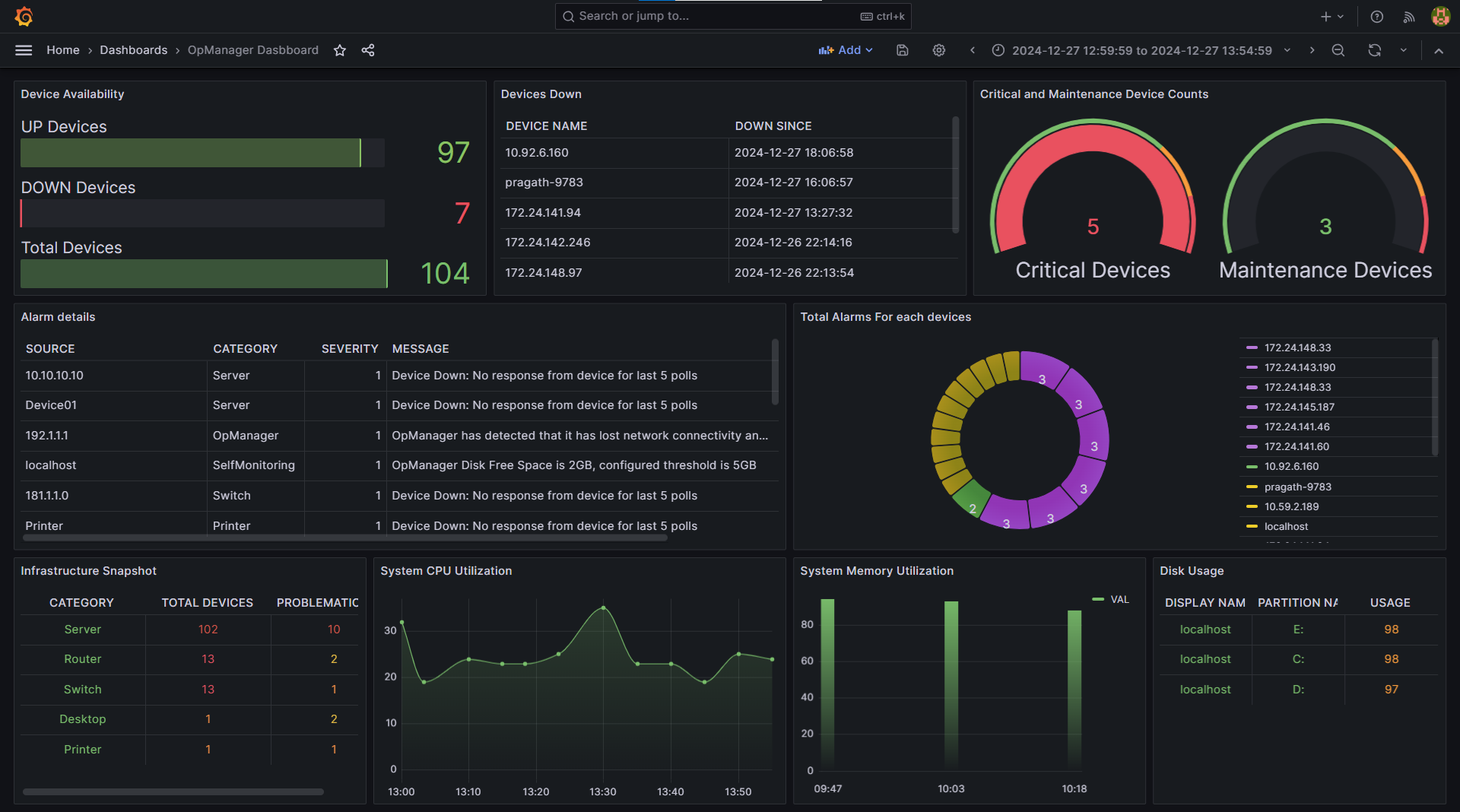This screenshot has height=812, width=1460.
Task: Open dashboard settings via the gear icon
Action: 938,50
